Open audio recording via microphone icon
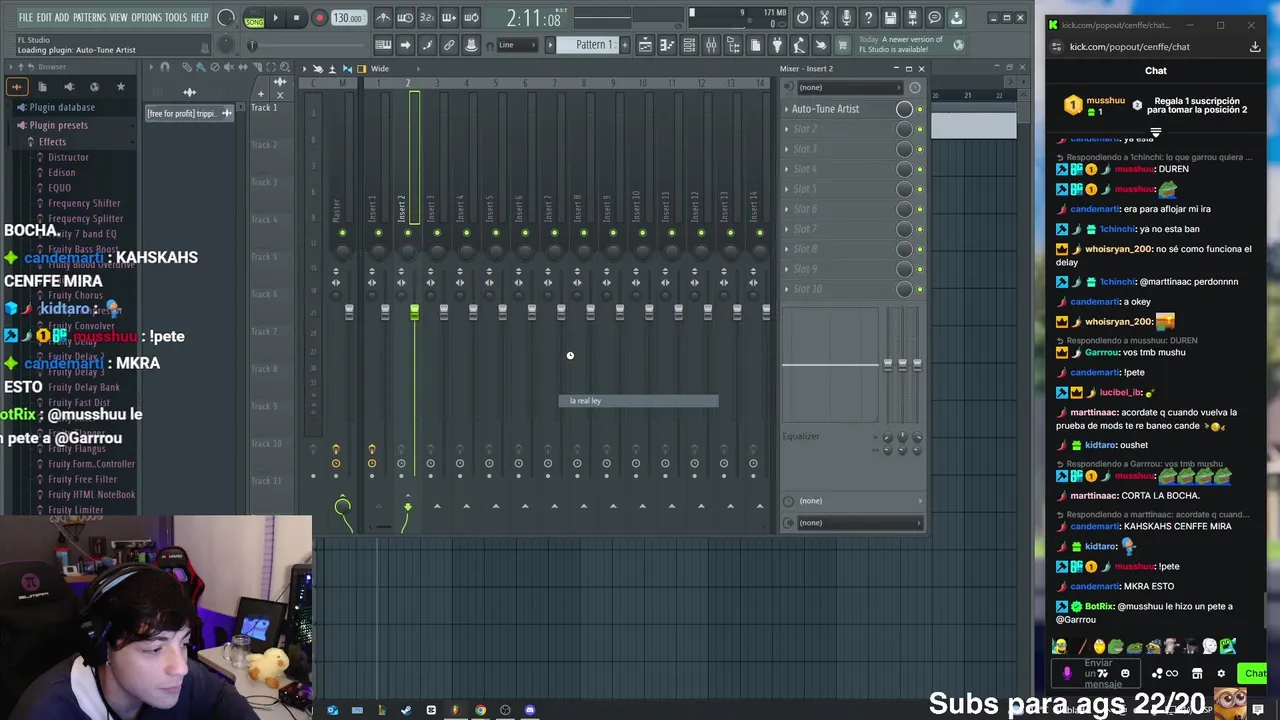 (x=846, y=18)
